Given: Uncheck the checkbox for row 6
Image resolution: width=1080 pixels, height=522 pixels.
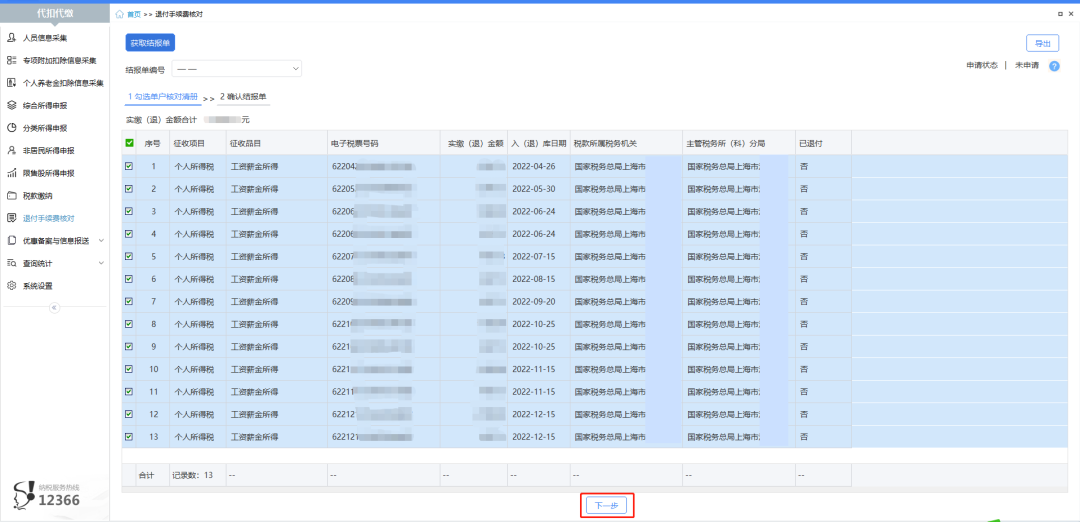Looking at the screenshot, I should pos(129,279).
